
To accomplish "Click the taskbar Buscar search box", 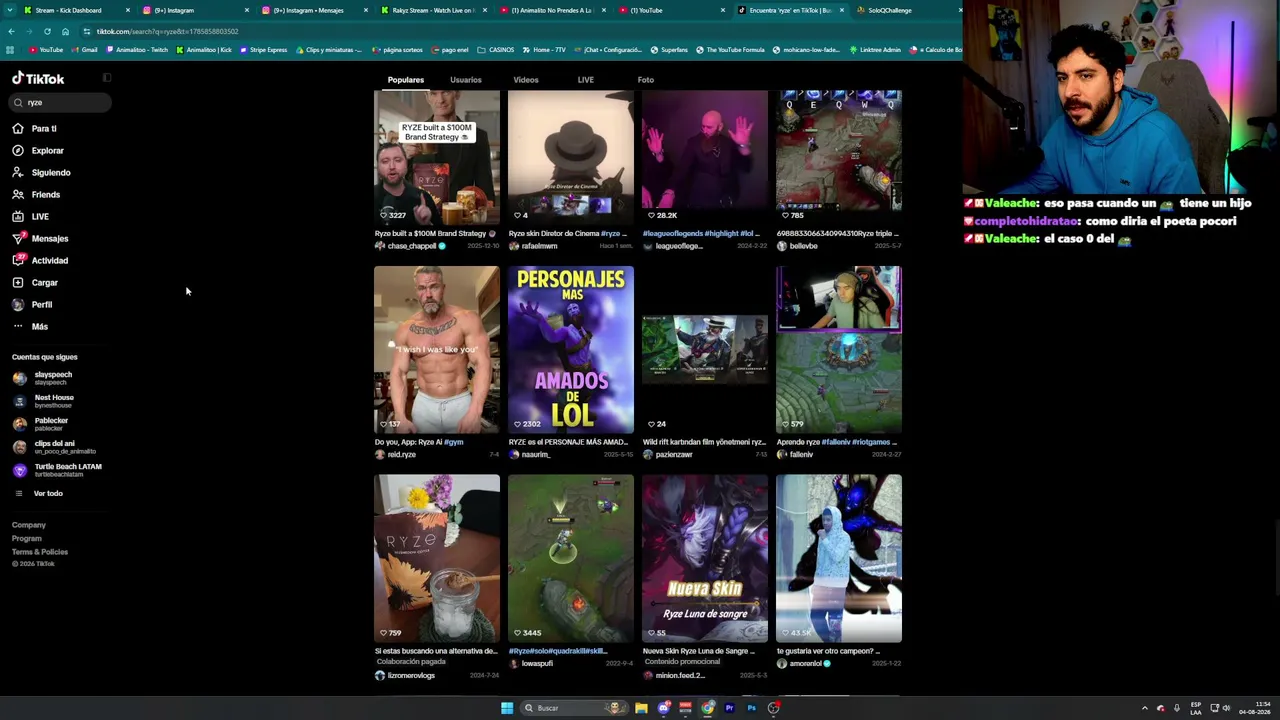I will tap(573, 708).
